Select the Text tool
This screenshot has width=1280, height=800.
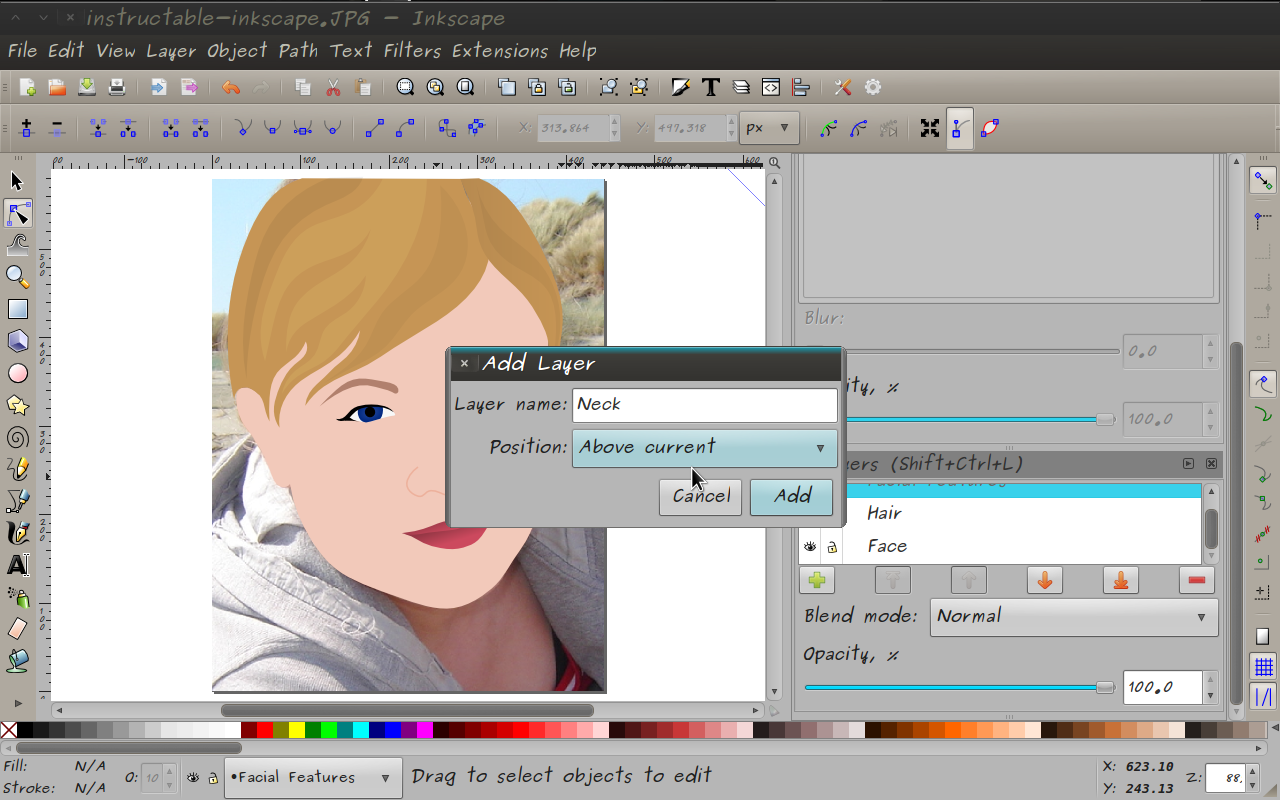pos(17,565)
